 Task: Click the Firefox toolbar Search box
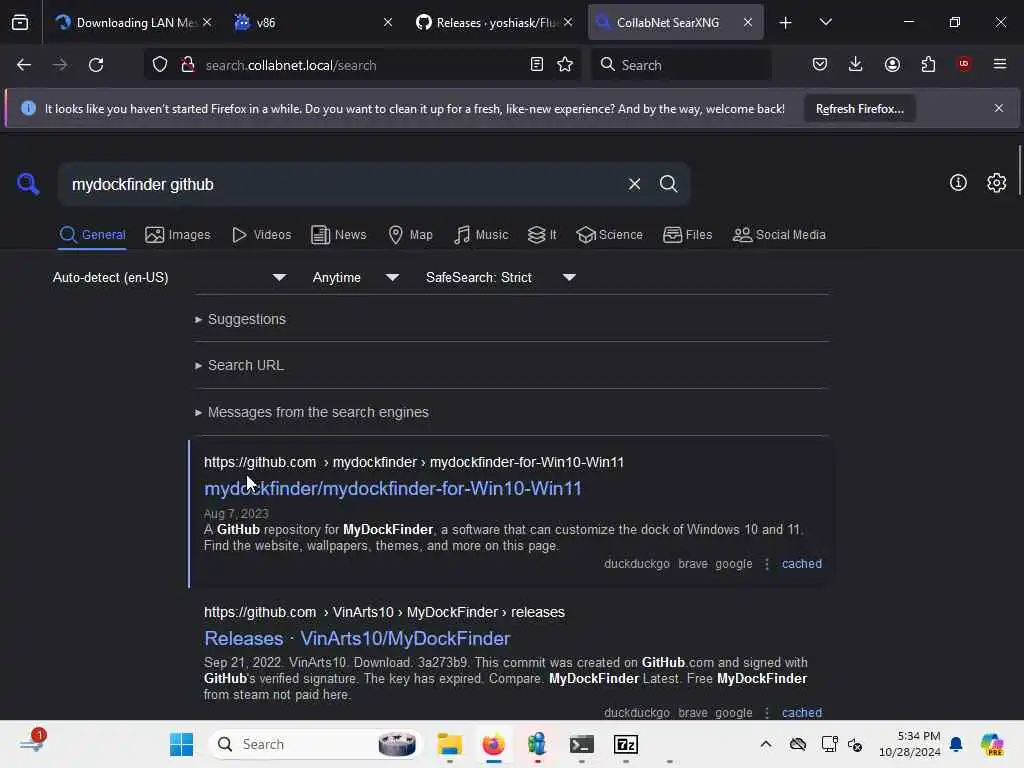681,65
